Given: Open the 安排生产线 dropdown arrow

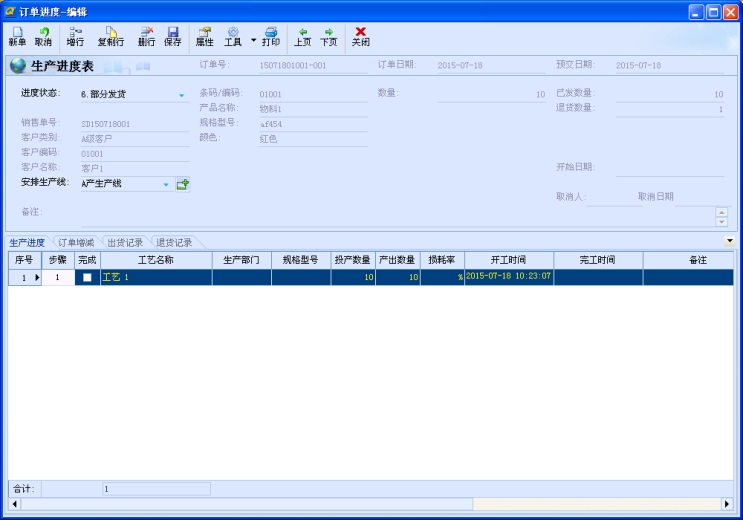Looking at the screenshot, I should point(166,184).
